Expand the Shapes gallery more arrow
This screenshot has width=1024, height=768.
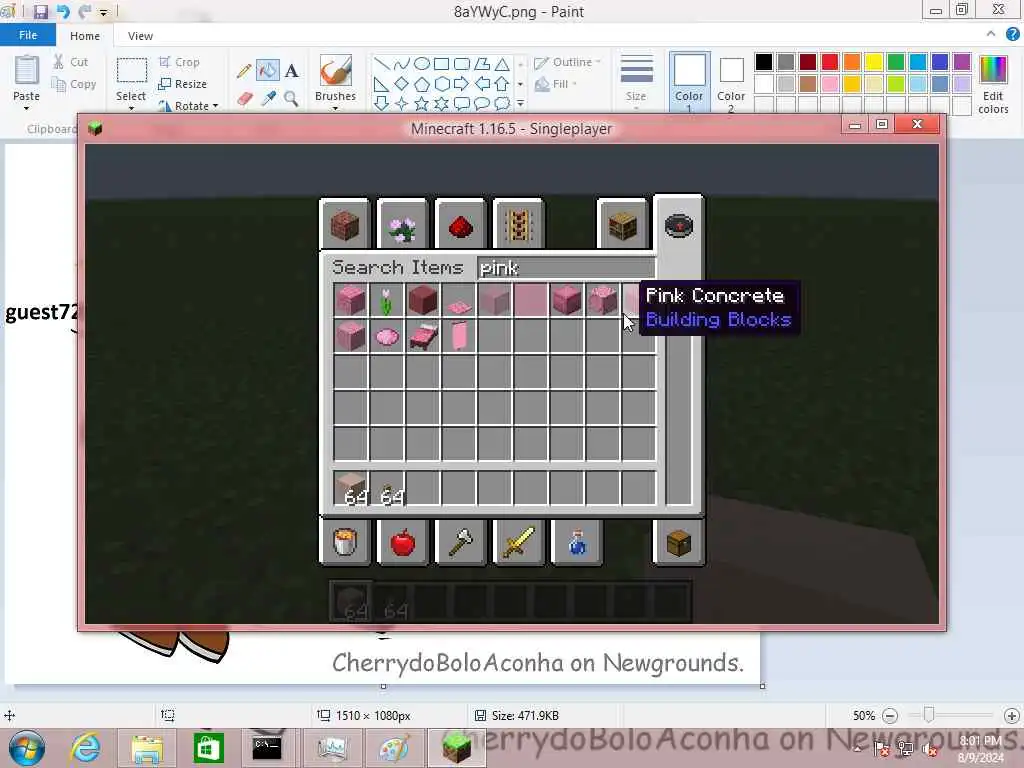click(520, 103)
